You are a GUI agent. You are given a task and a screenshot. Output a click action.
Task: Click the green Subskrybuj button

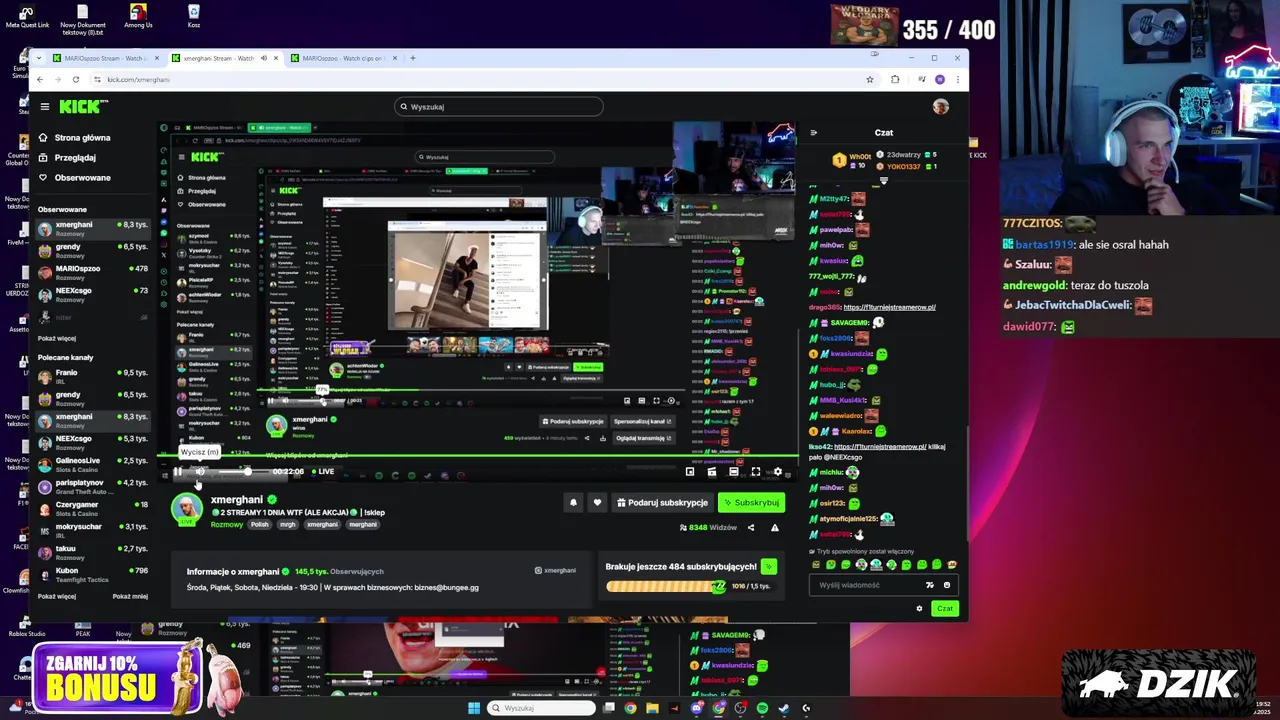751,503
